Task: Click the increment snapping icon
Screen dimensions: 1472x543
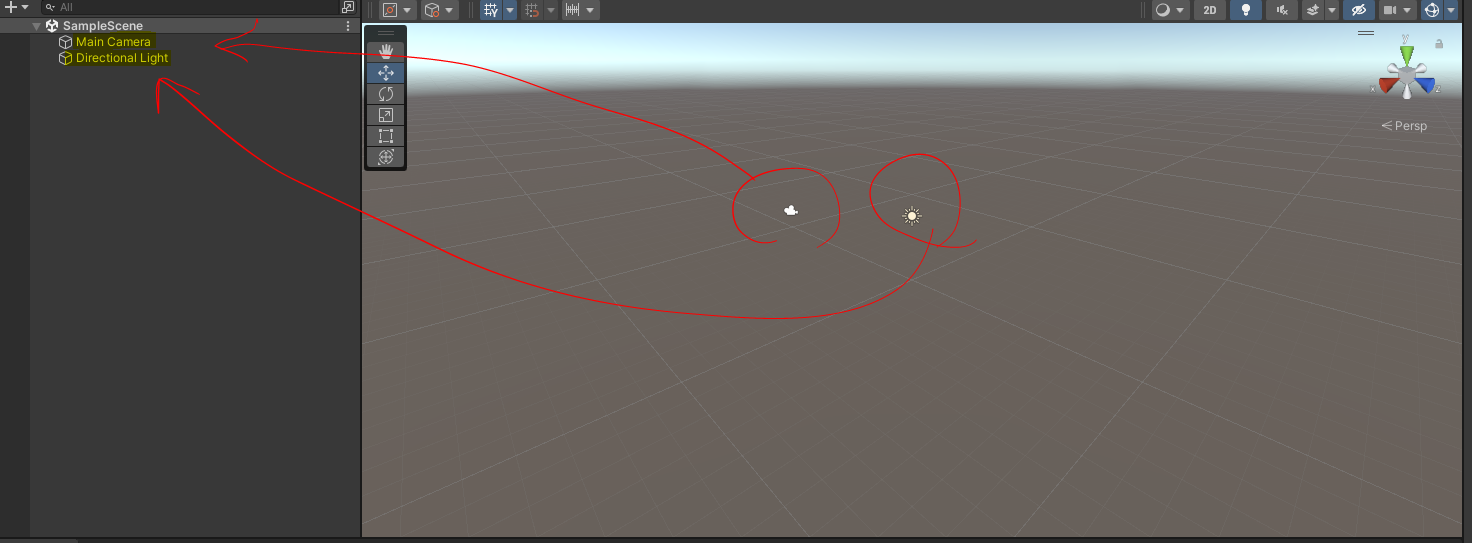Action: pos(573,10)
